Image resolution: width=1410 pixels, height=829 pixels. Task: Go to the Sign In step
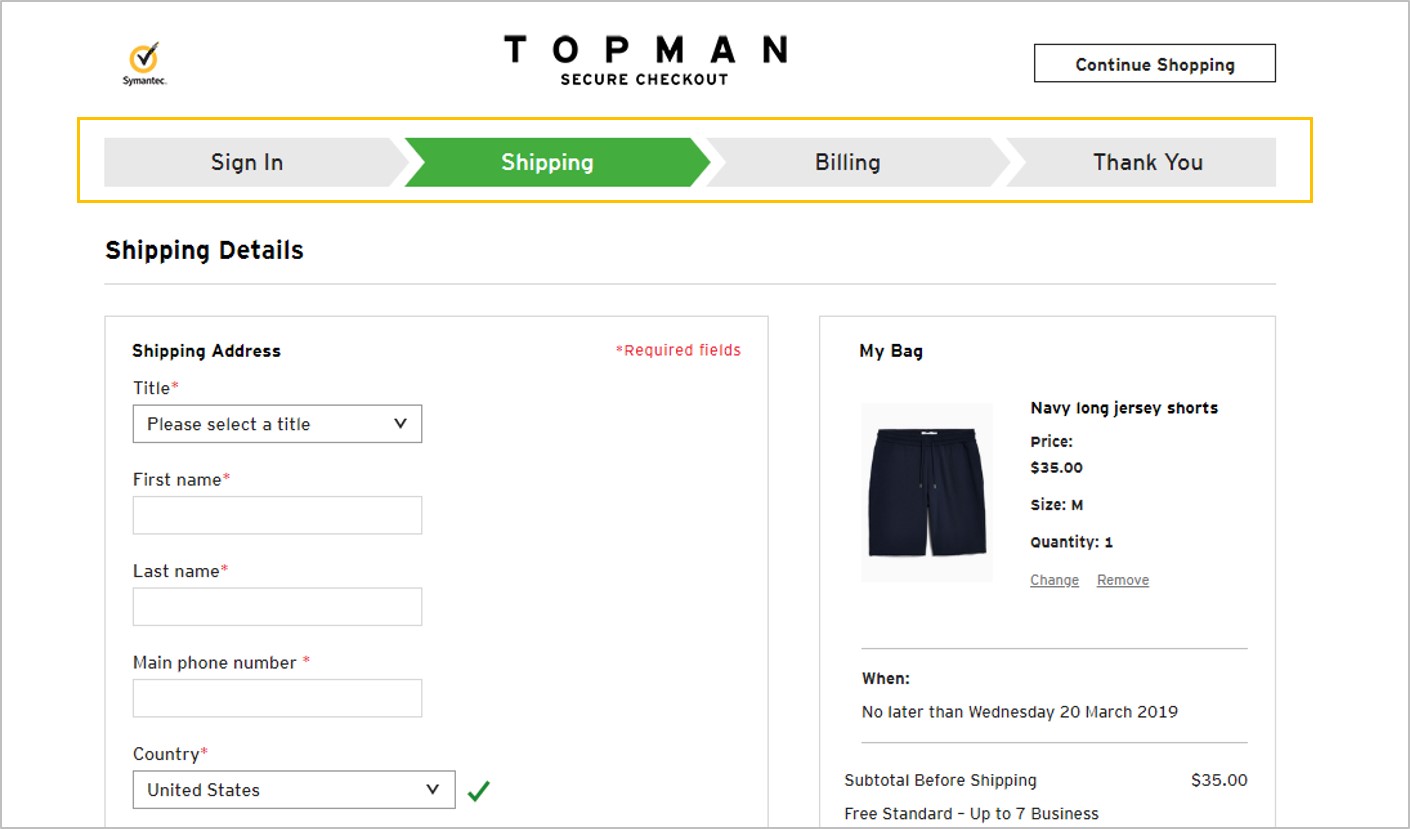(x=247, y=162)
